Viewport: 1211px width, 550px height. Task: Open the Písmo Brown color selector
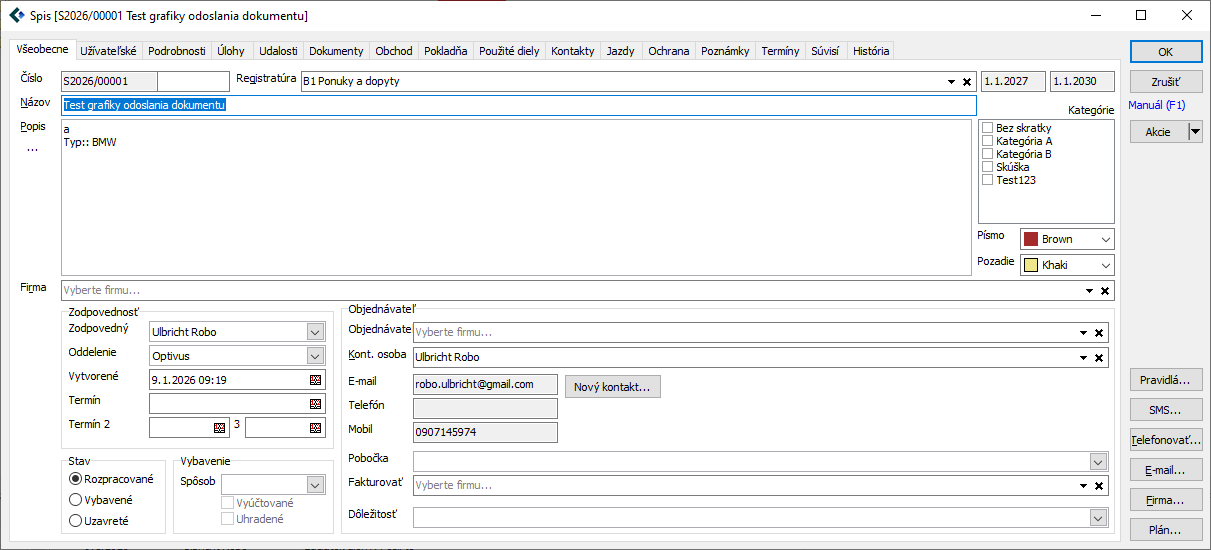pos(1066,240)
